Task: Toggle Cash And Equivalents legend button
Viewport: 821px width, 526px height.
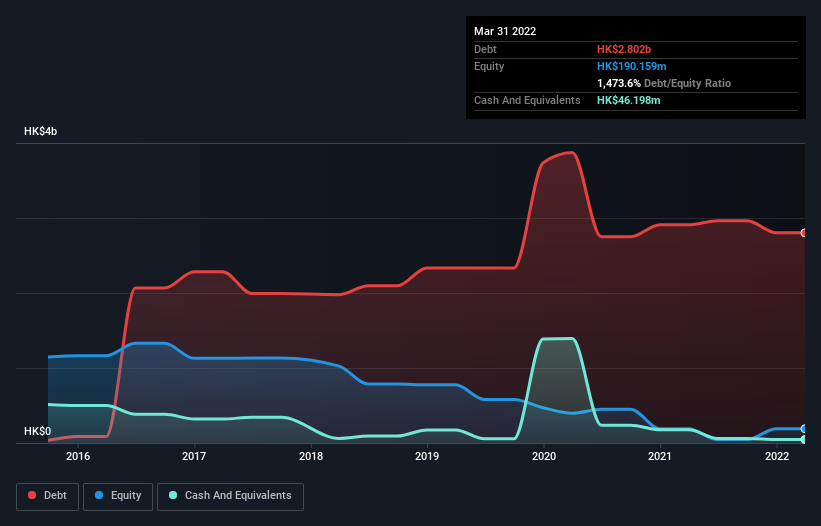Action: coord(230,496)
